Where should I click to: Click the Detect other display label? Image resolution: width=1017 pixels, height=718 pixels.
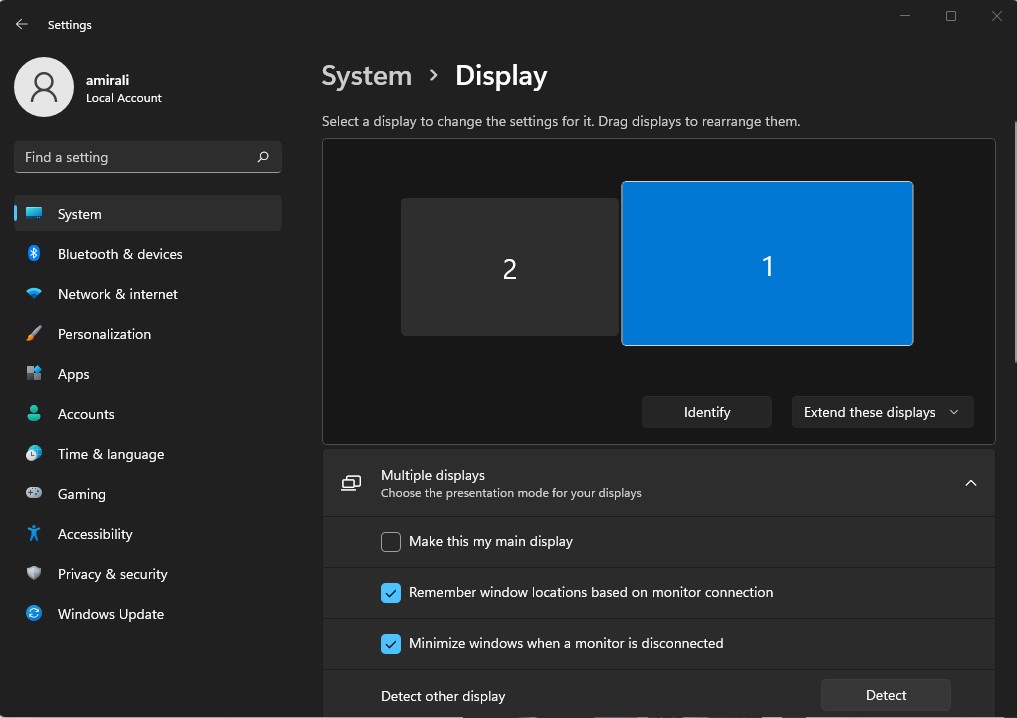click(x=443, y=696)
